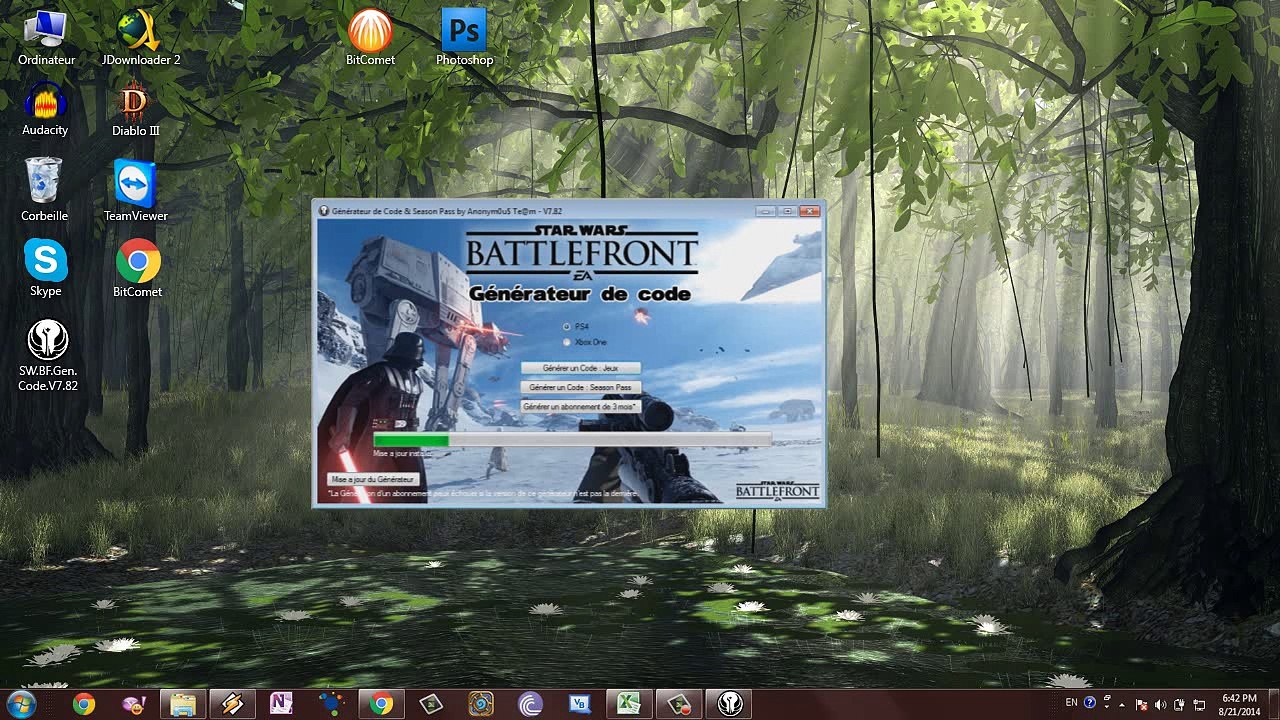
Task: Click 'Générer un Code : Season Pass' button
Action: pos(580,387)
